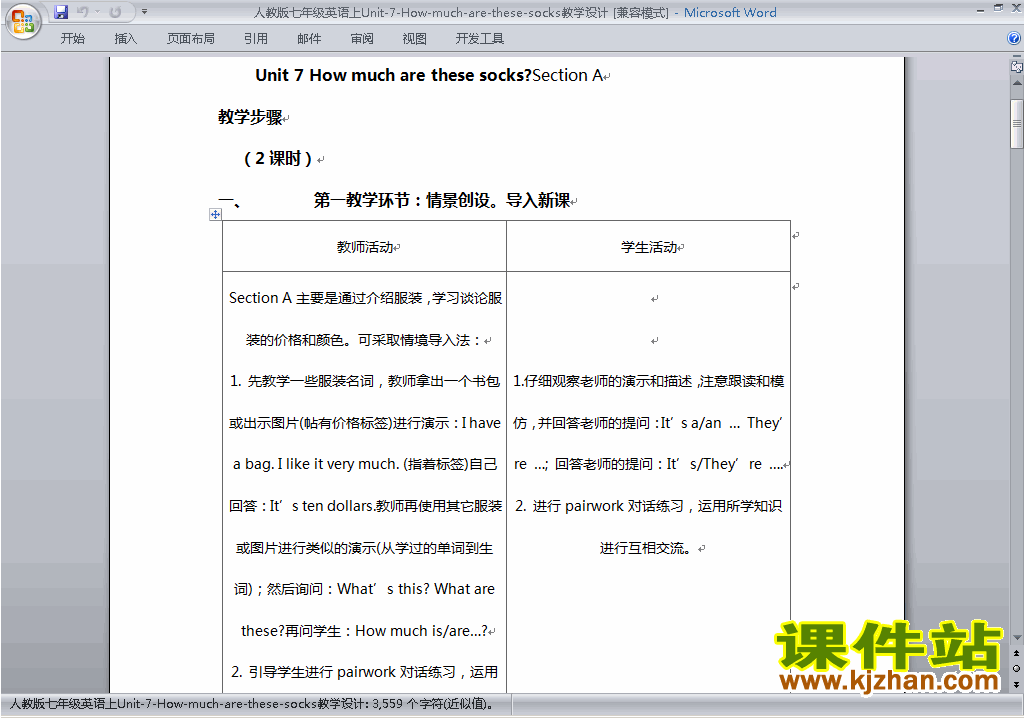Image resolution: width=1024 pixels, height=718 pixels.
Task: Click the '学生活动' table header cell
Action: (x=648, y=246)
